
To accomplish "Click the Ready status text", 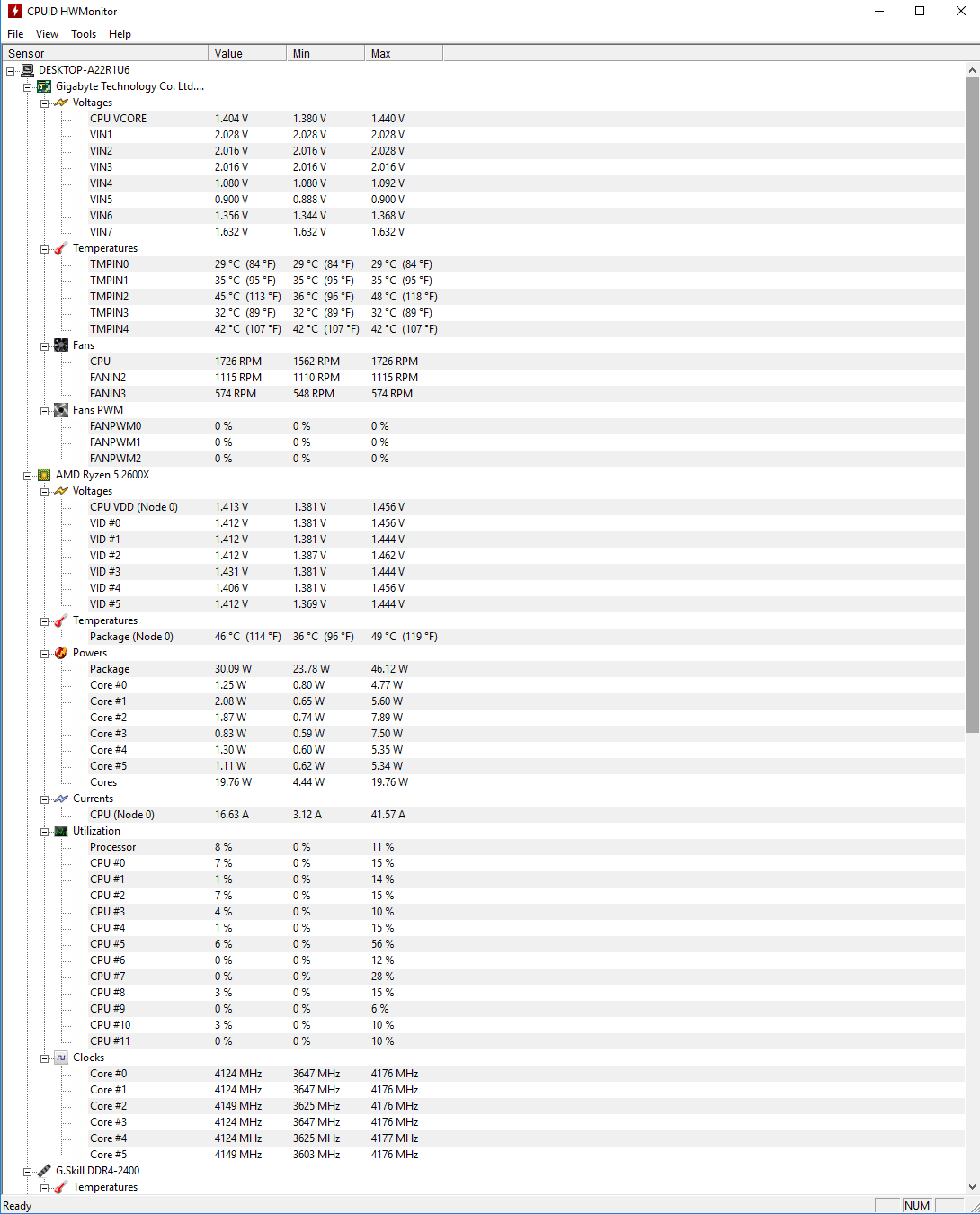I will [17, 1206].
